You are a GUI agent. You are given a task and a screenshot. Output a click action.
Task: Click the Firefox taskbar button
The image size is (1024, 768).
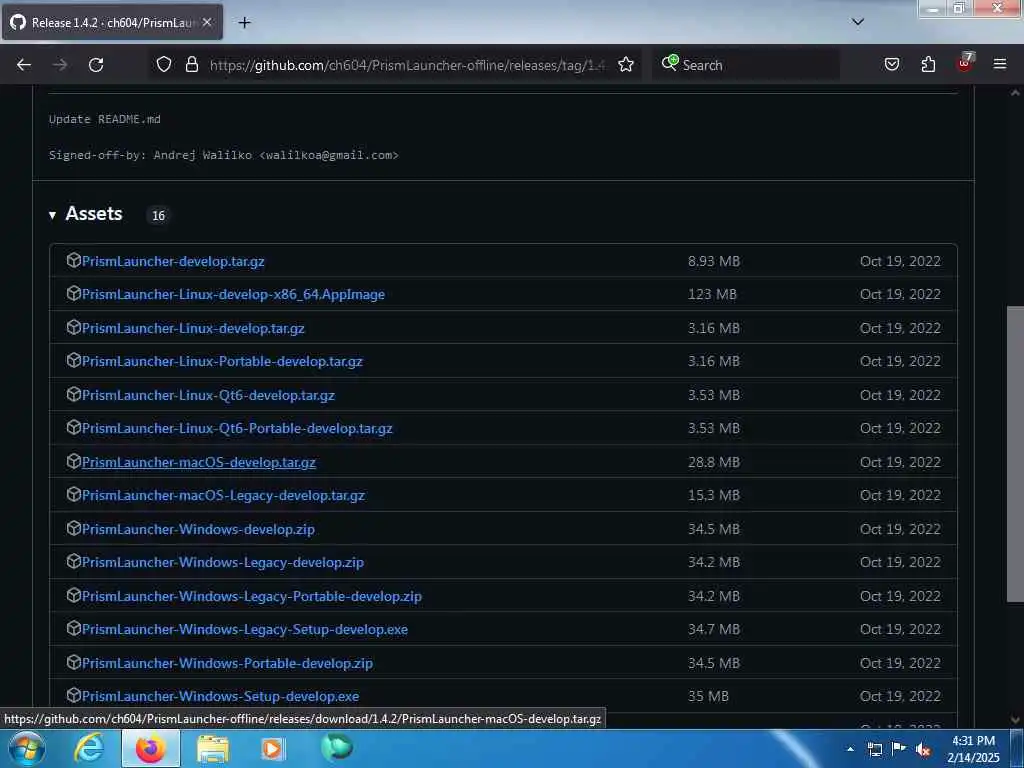click(x=151, y=748)
